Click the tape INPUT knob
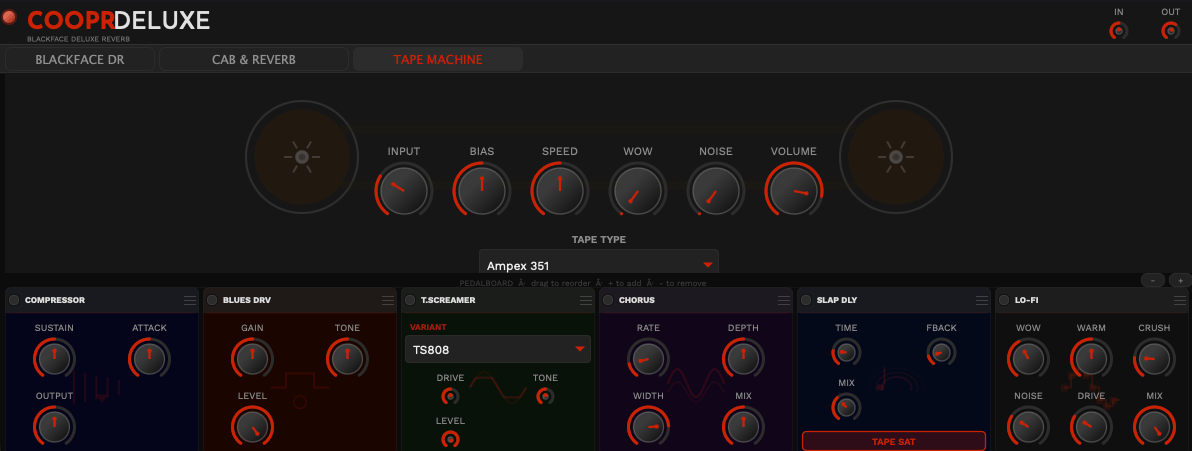The image size is (1192, 451). 404,190
